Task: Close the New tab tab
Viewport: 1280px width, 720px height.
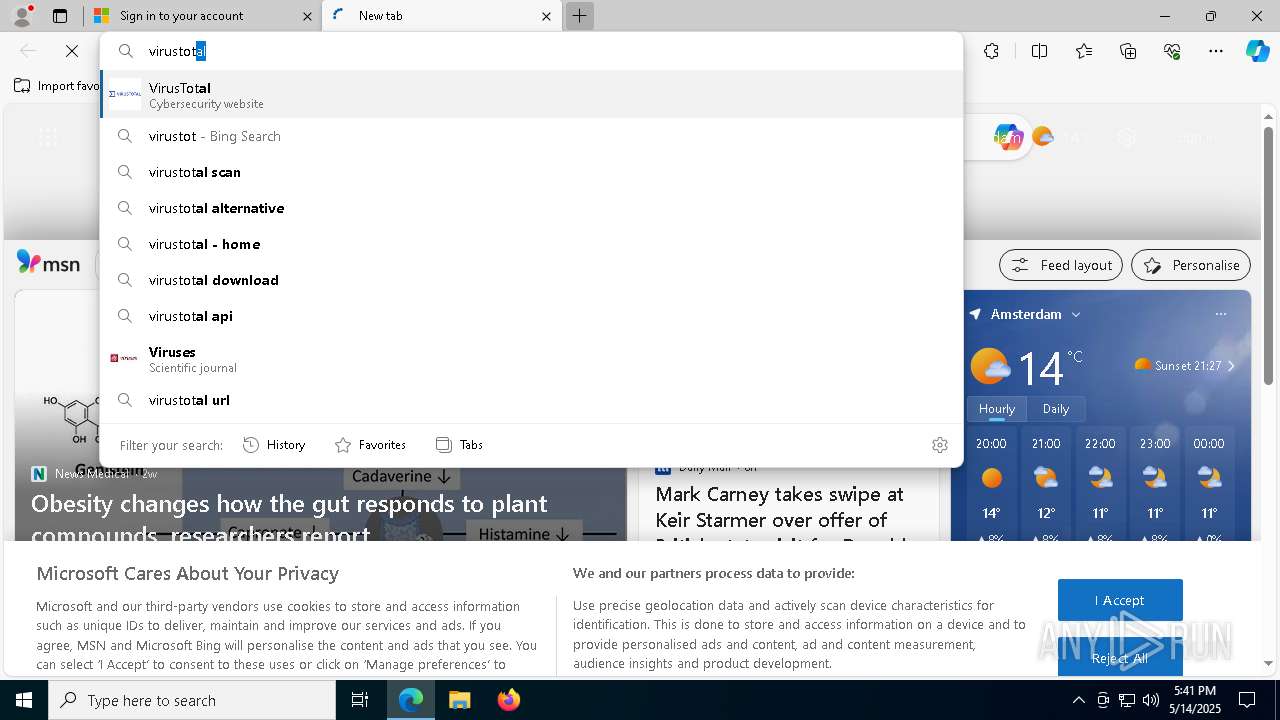Action: pos(546,16)
